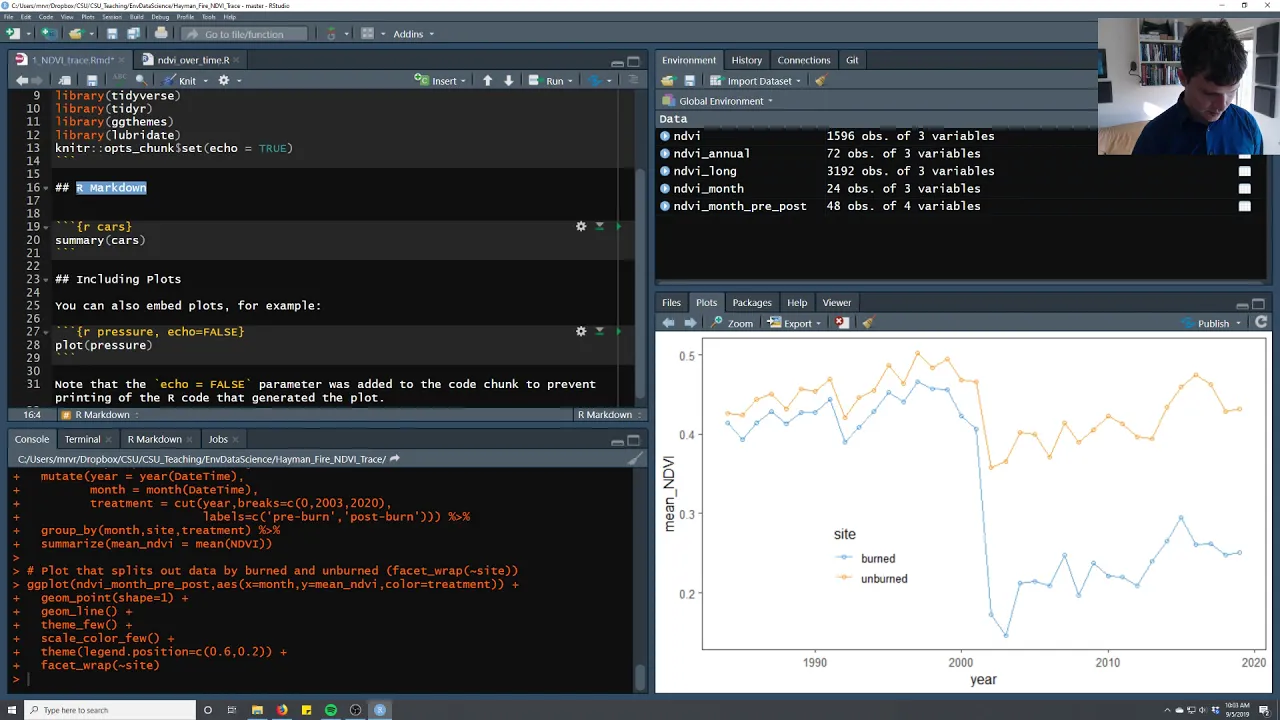Go to next chunk with down arrow
Image resolution: width=1280 pixels, height=720 pixels.
click(508, 81)
